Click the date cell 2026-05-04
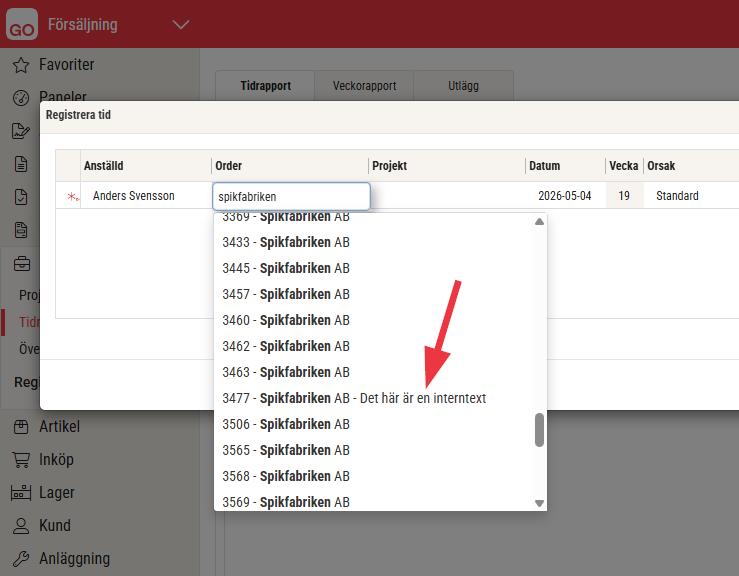The width and height of the screenshot is (739, 576). 565,196
